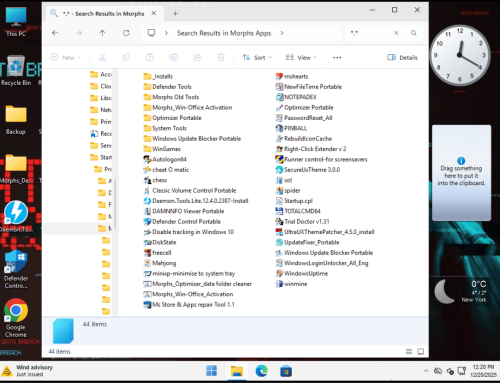This screenshot has width=500, height=383.
Task: Launch PINBALL game
Action: pos(291,128)
